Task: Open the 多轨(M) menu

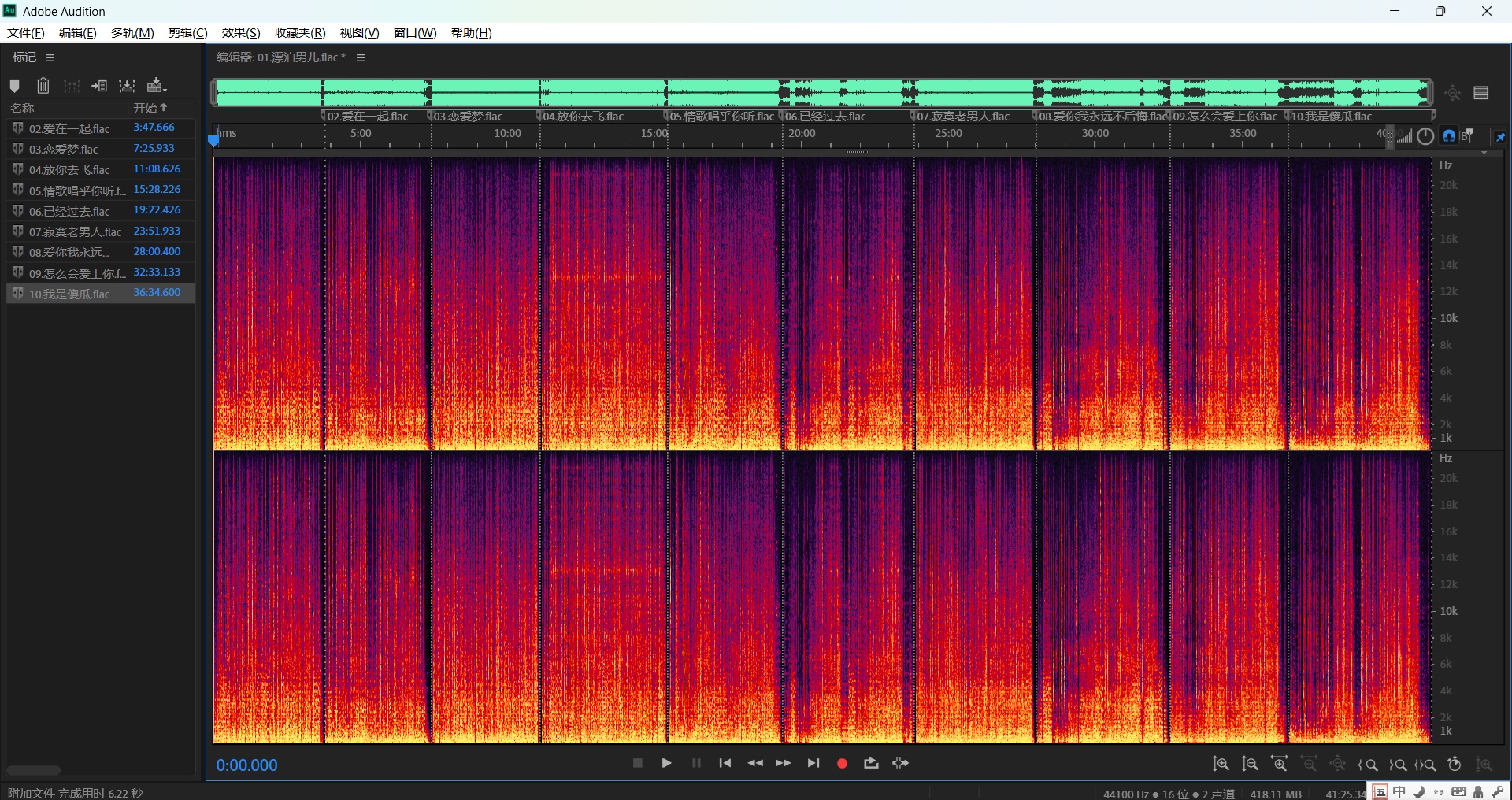Action: click(132, 32)
